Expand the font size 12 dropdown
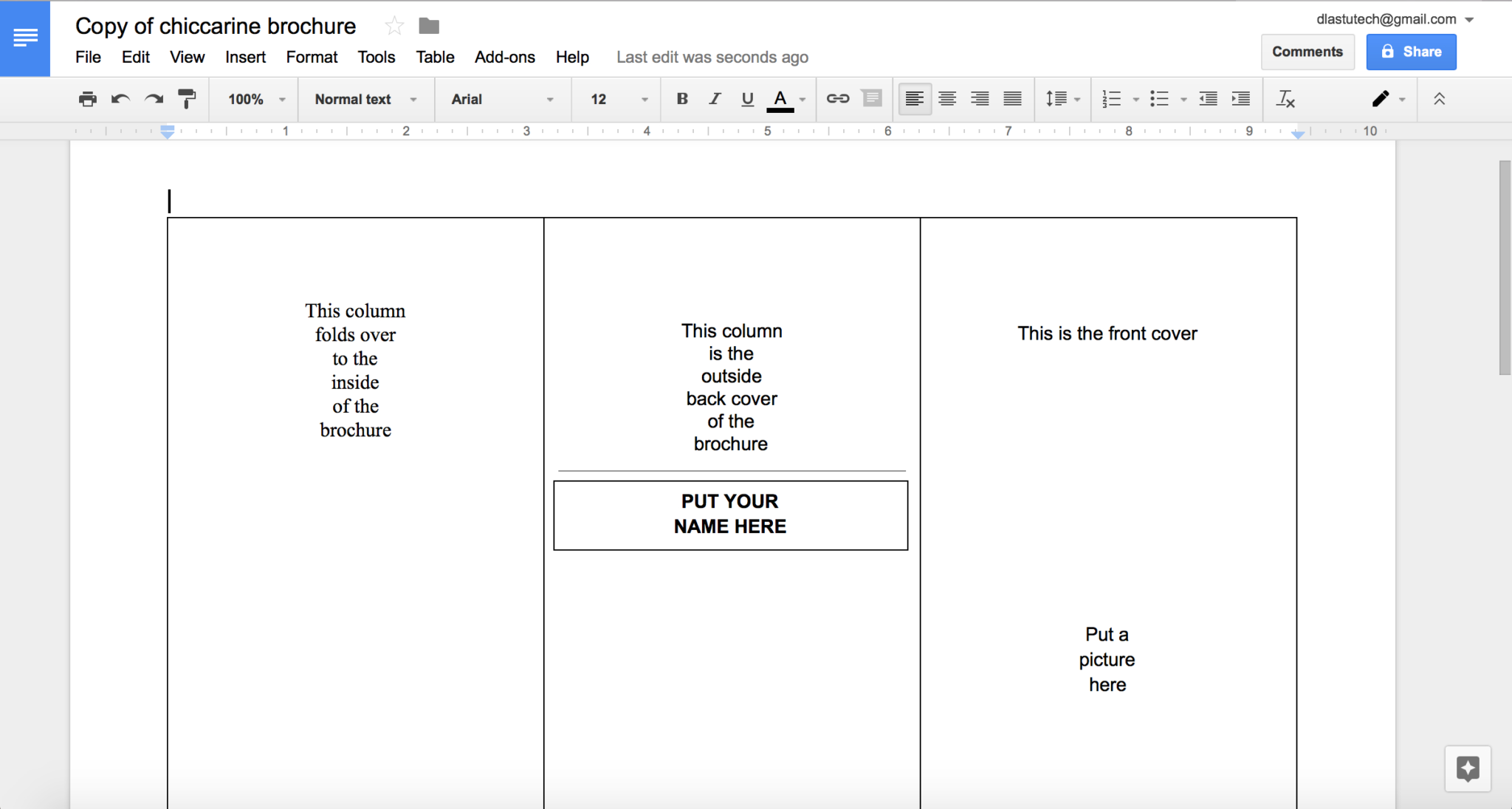The height and width of the screenshot is (809, 1512). [x=642, y=99]
